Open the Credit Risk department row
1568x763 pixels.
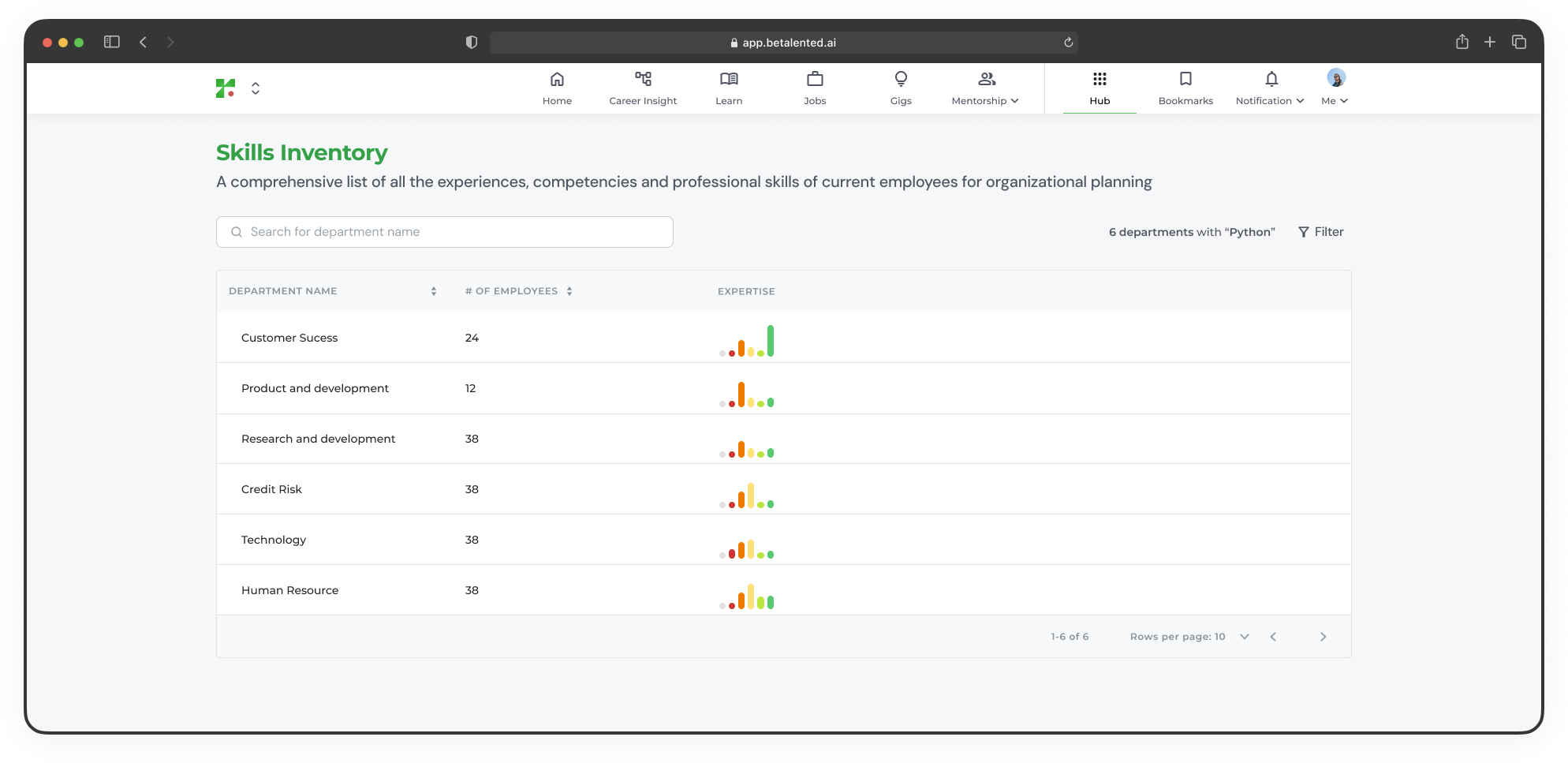coord(784,489)
